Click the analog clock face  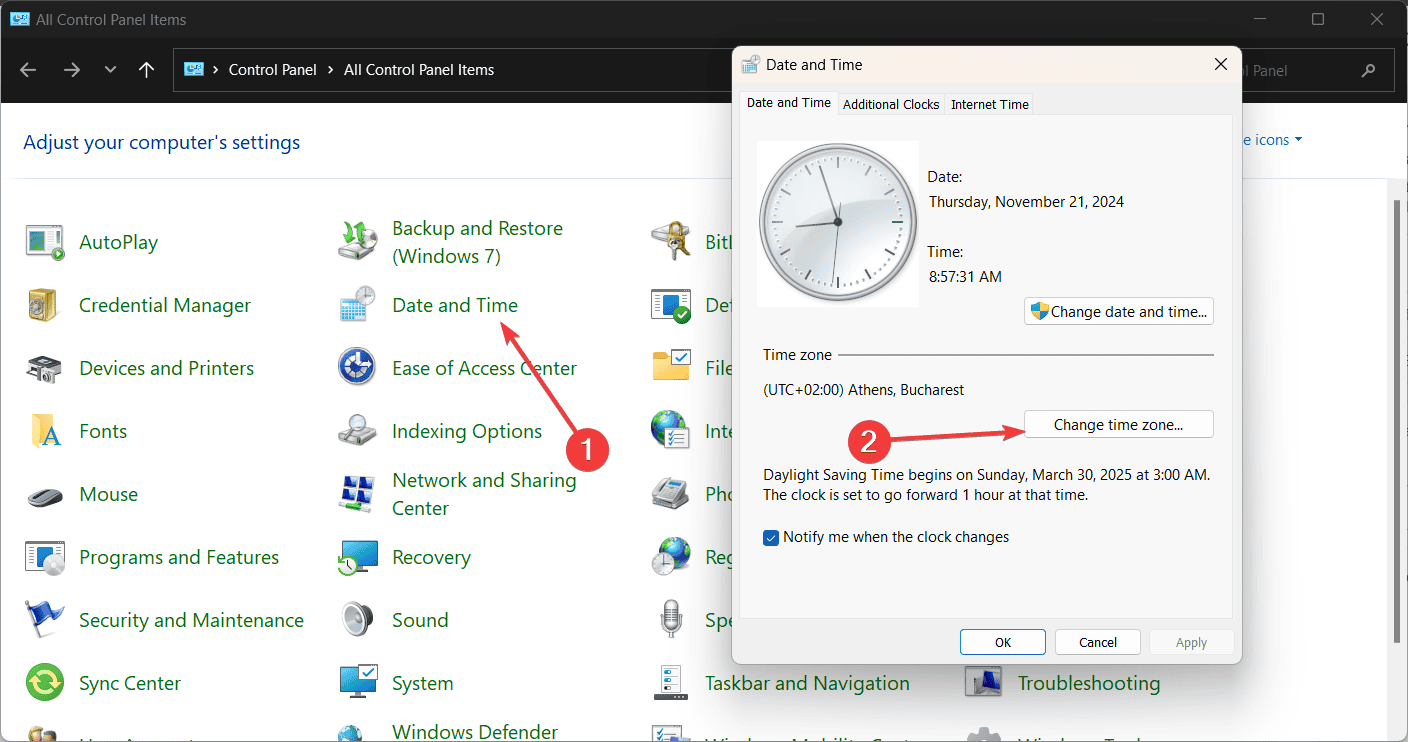(x=837, y=222)
